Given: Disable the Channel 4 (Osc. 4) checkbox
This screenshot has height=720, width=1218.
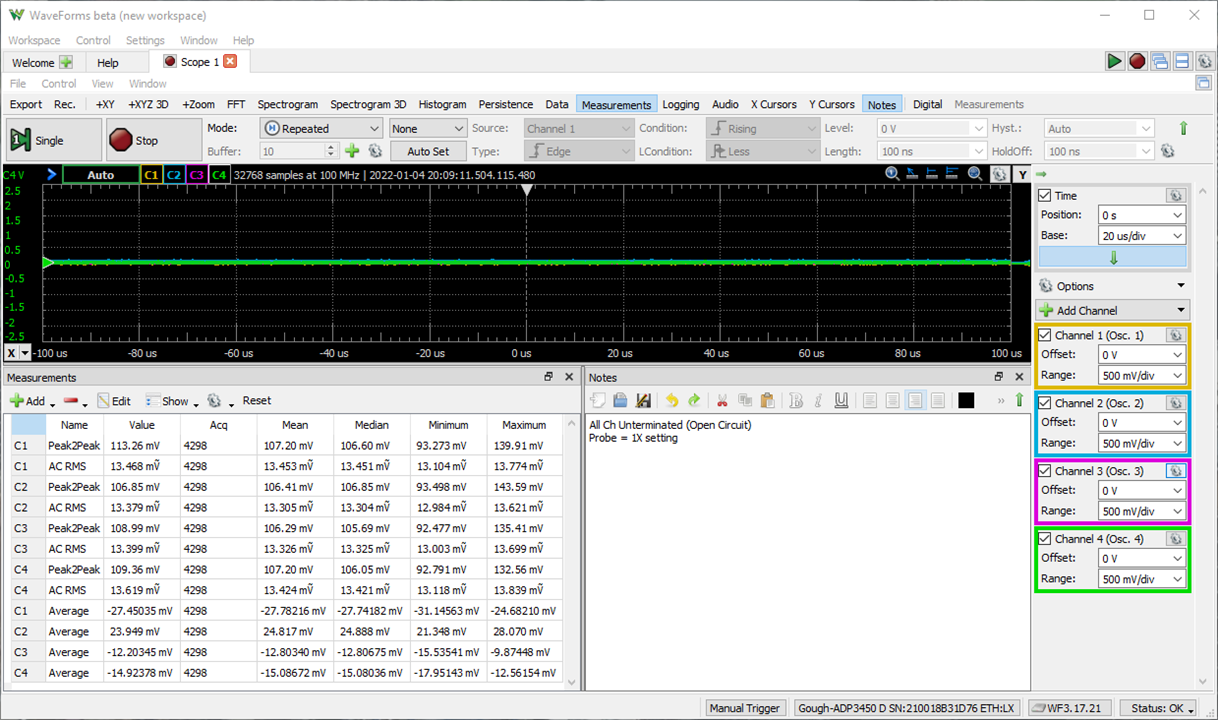Looking at the screenshot, I should 1045,539.
